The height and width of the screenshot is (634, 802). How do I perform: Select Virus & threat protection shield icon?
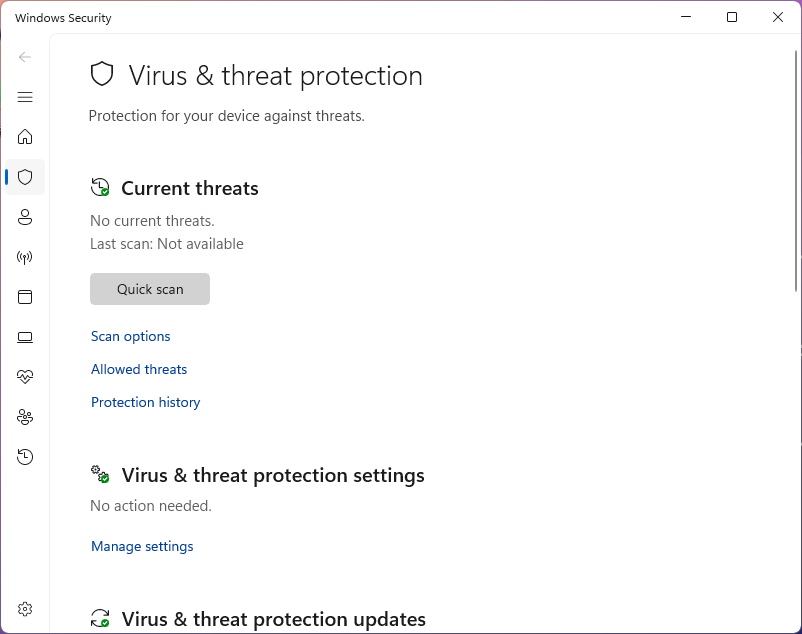tap(25, 177)
